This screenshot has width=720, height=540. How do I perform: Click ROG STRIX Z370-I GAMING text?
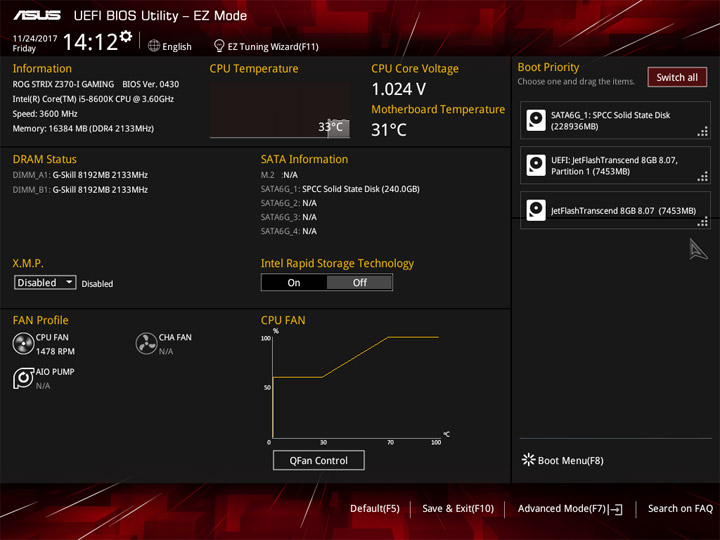coord(63,84)
